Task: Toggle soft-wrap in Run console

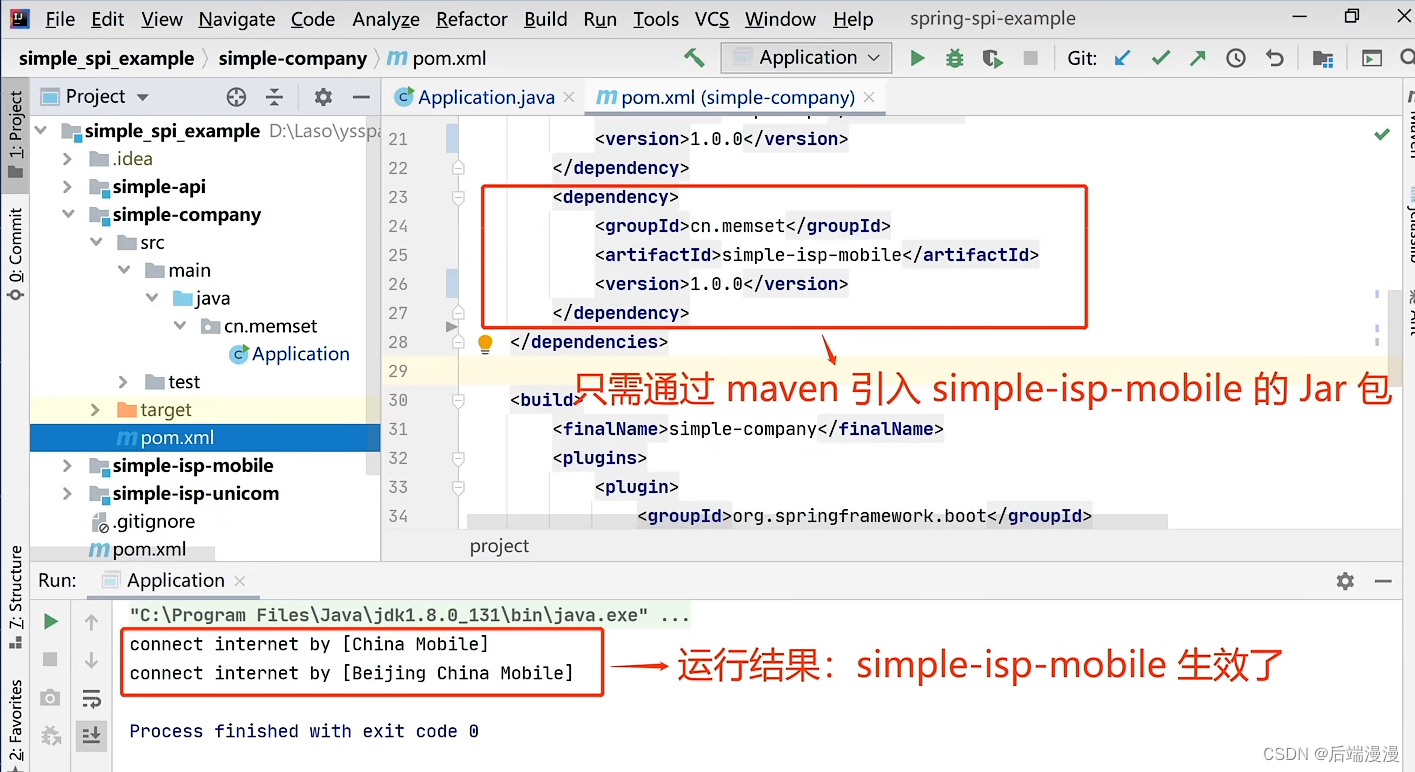Action: pos(91,698)
